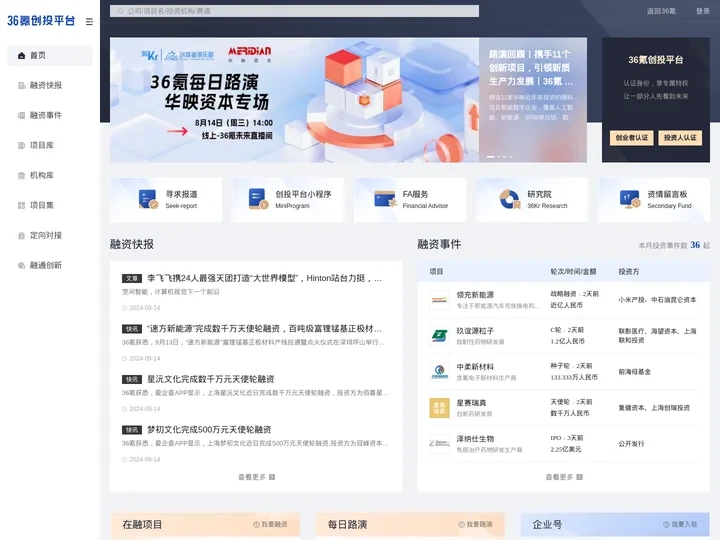
Task: Open 星沅文化完成数千万元天使轮融资 news
Action: click(211, 379)
